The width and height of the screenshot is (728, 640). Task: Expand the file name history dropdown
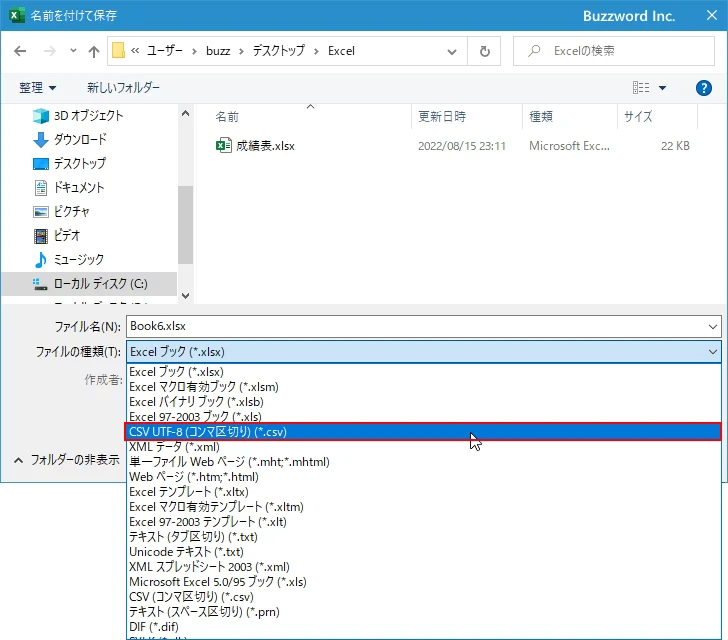(x=713, y=327)
